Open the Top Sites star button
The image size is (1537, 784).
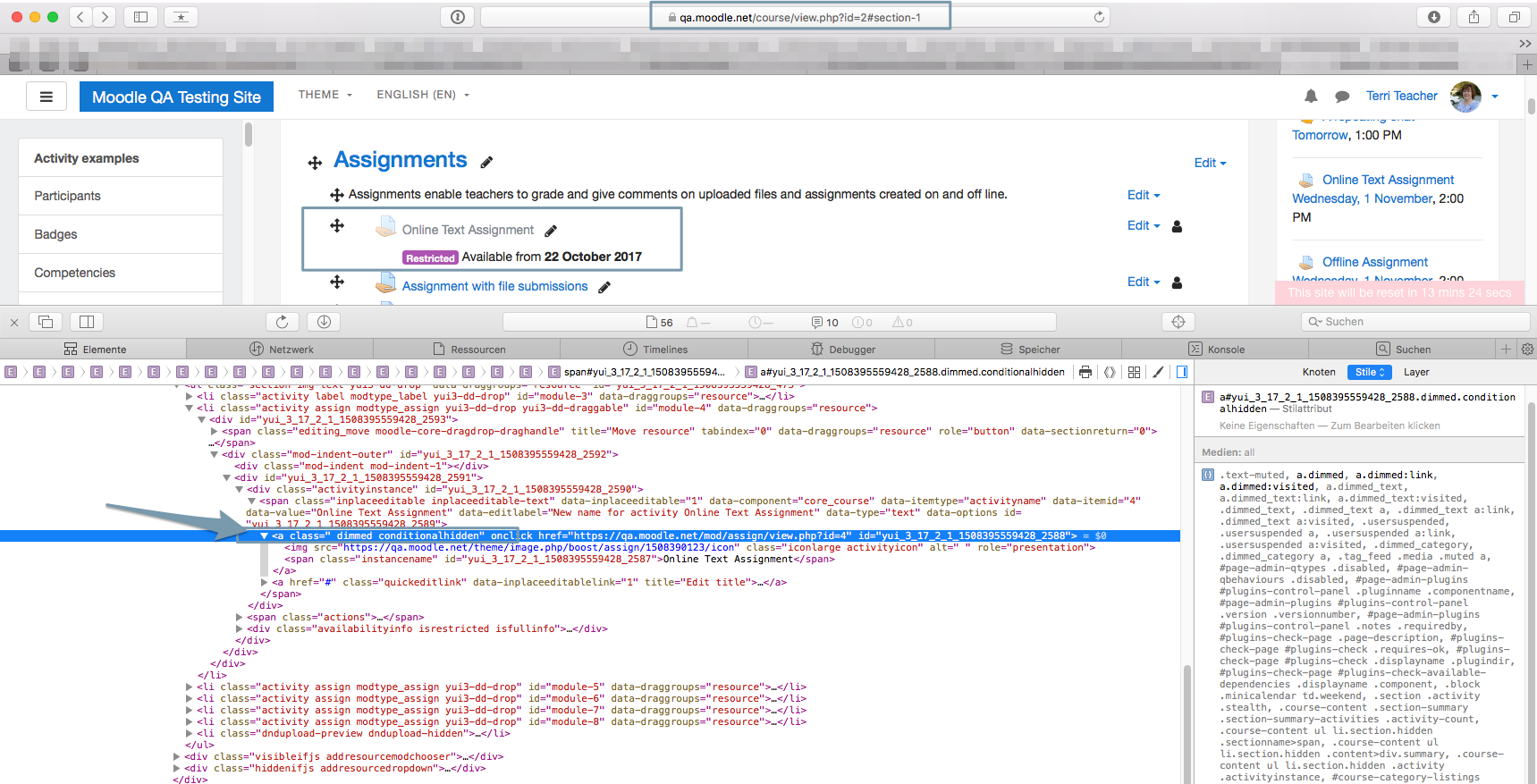click(x=181, y=17)
